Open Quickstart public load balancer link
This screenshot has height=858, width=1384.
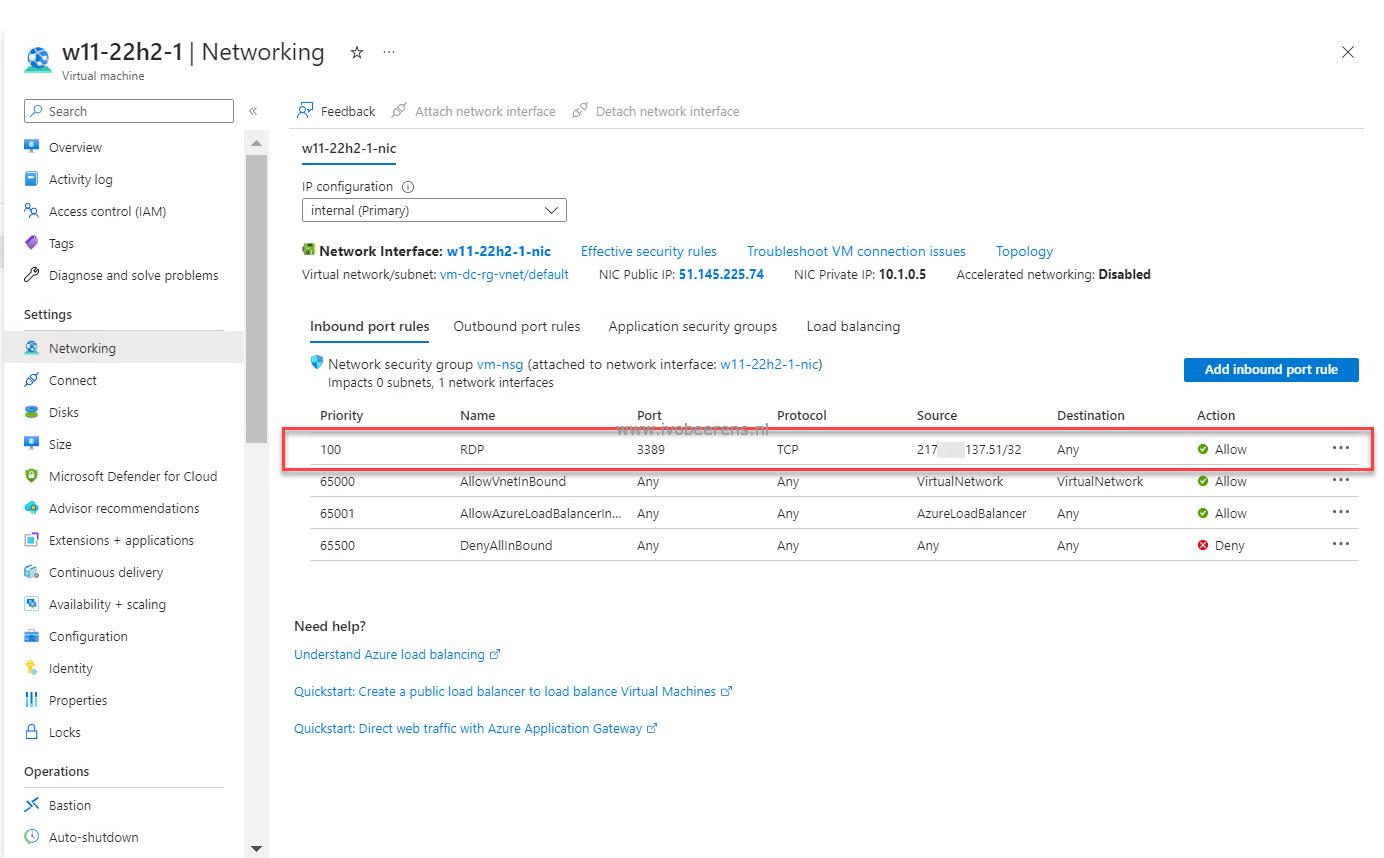click(x=513, y=691)
